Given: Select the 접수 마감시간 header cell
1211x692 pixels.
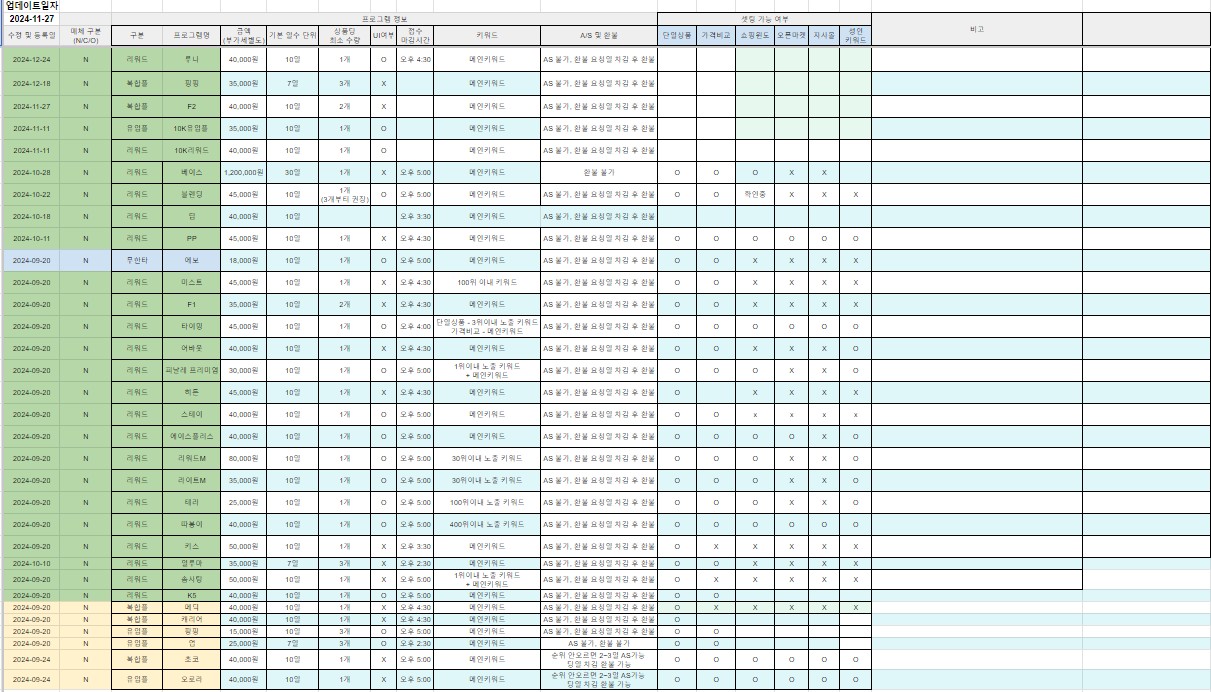Looking at the screenshot, I should pyautogui.click(x=415, y=34).
